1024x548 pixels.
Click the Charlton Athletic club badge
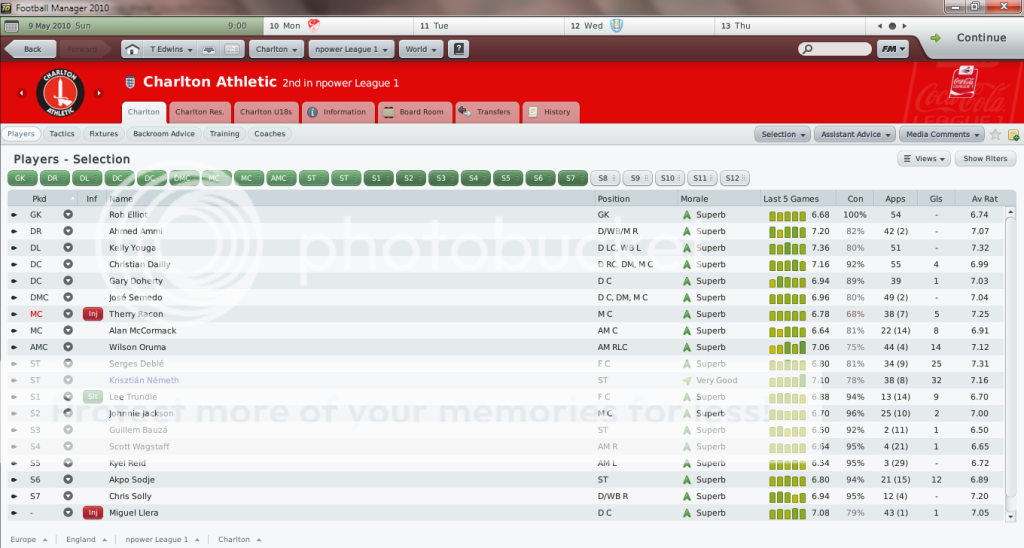pos(61,92)
